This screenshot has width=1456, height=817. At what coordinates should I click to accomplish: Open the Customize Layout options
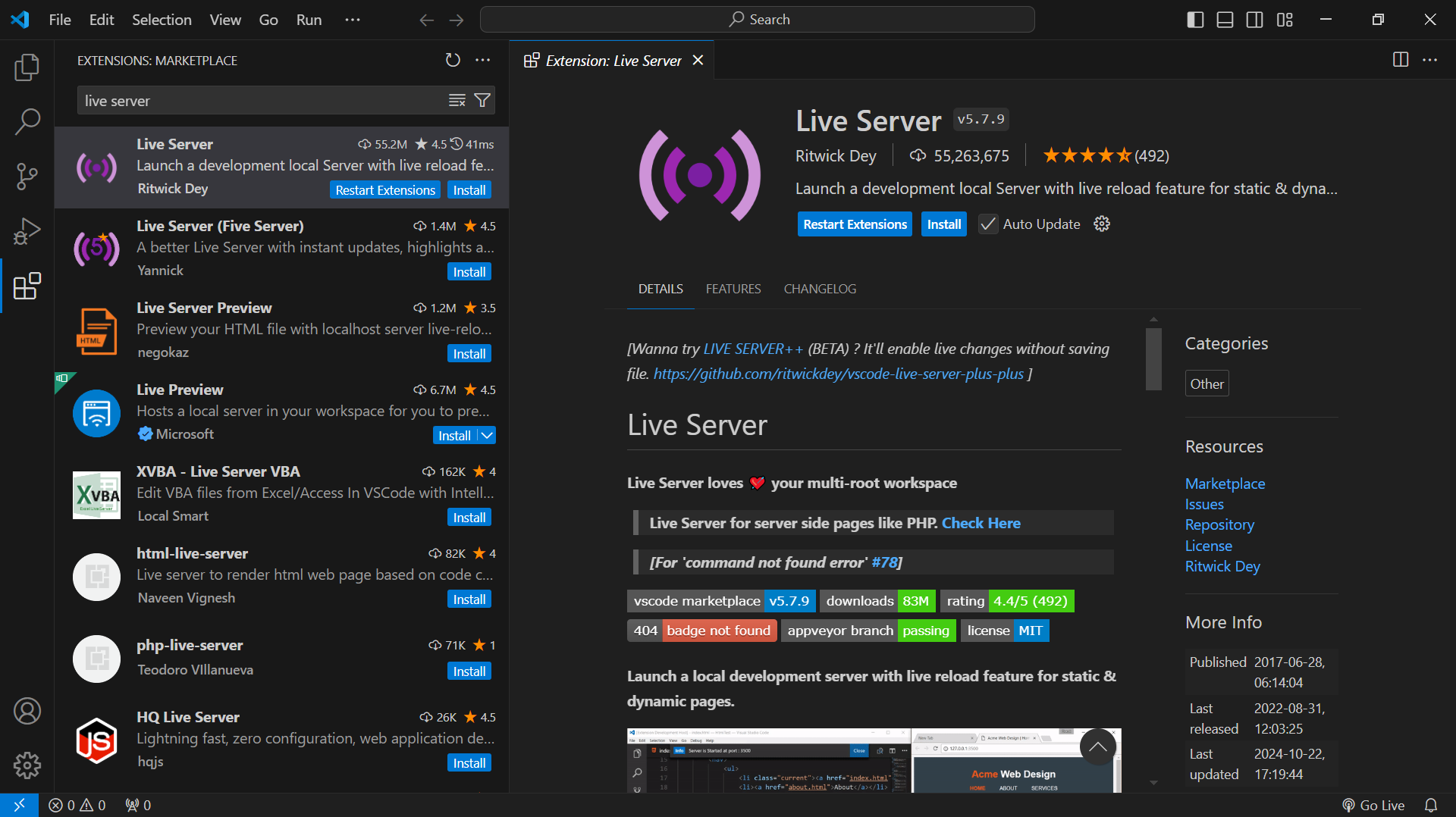point(1285,20)
